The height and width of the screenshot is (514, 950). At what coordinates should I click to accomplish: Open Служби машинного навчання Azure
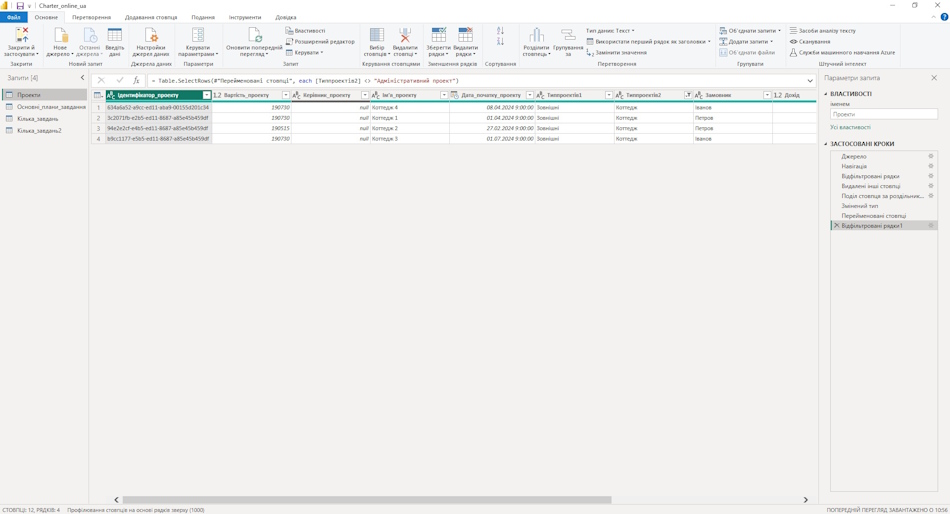tap(842, 53)
